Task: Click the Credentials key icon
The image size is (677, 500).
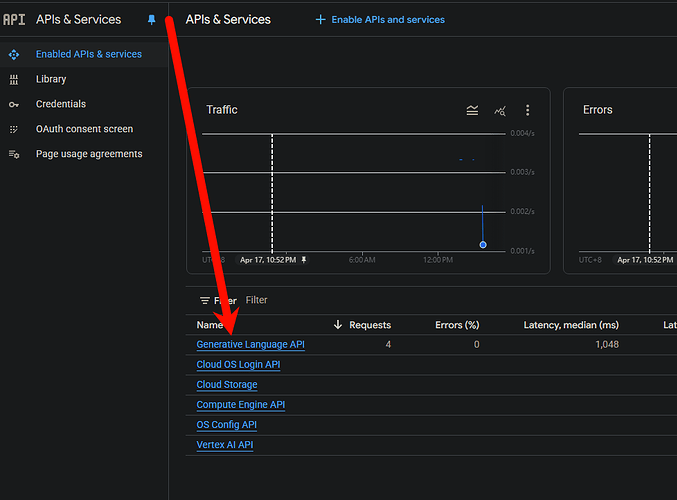Action: pos(14,104)
